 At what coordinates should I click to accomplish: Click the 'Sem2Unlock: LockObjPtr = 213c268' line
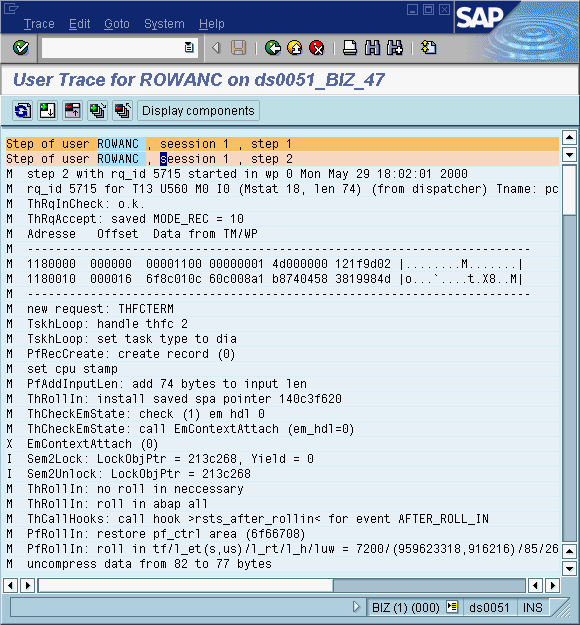(139, 474)
